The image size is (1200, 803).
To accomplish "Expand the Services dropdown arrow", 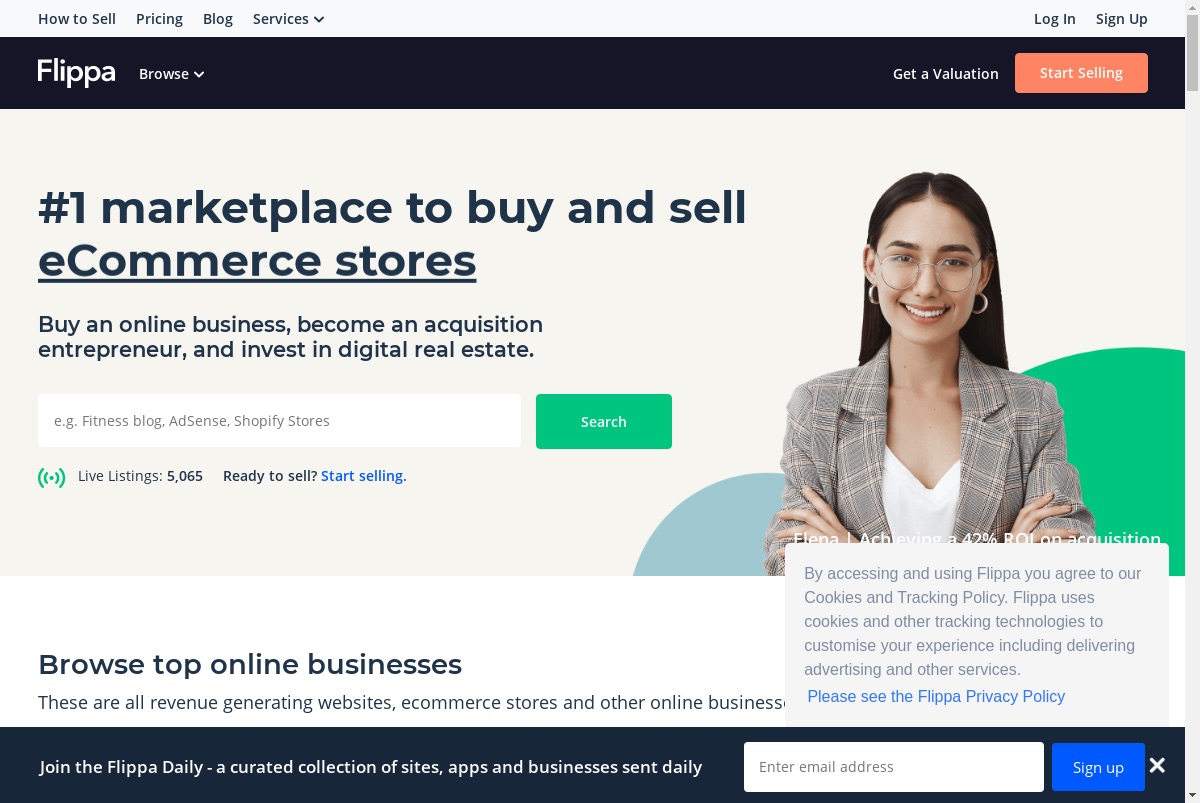I will tap(319, 19).
